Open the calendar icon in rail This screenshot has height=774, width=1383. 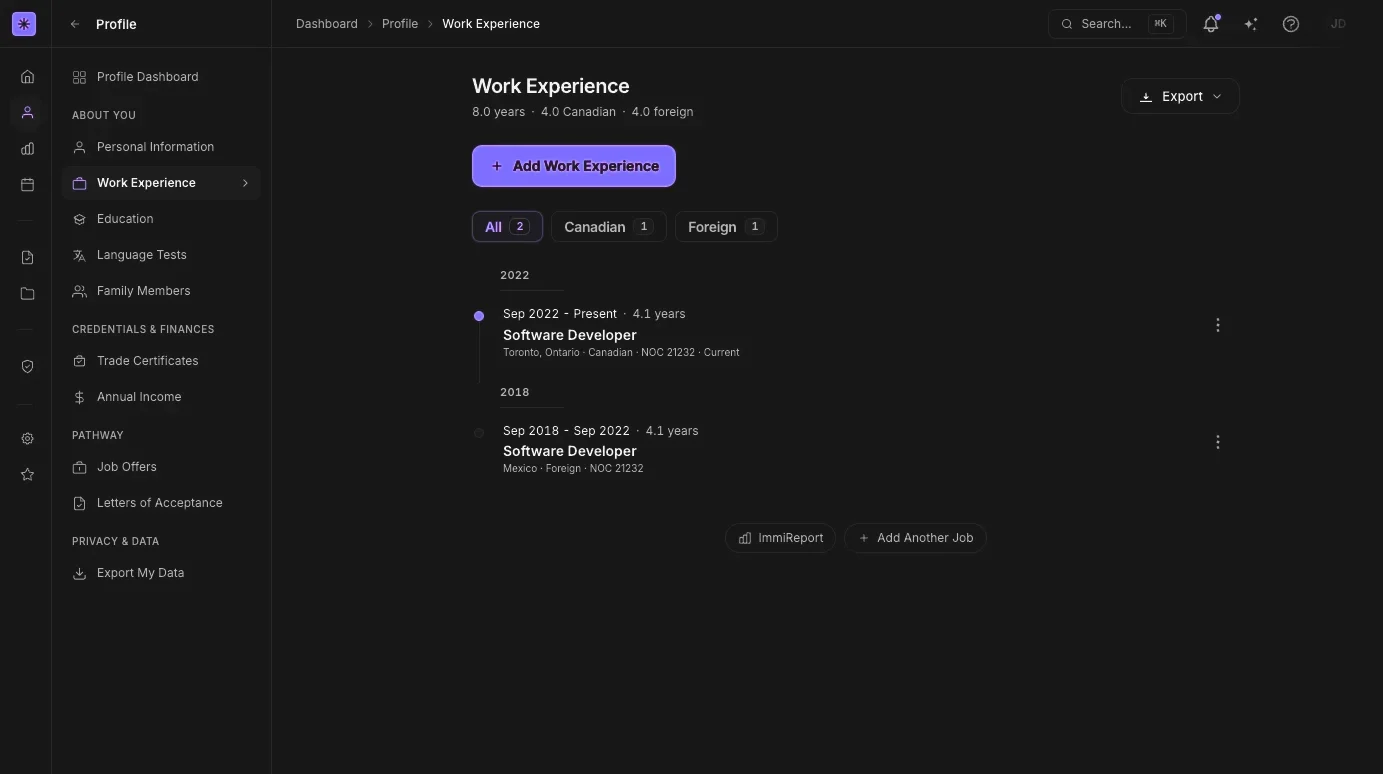(x=27, y=185)
